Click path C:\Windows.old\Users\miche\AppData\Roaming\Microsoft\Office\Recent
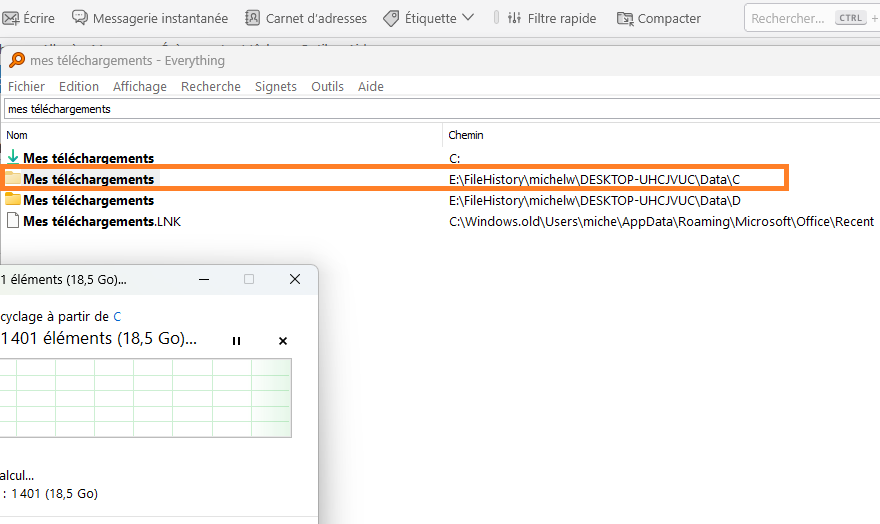Viewport: 880px width, 524px height. 661,222
